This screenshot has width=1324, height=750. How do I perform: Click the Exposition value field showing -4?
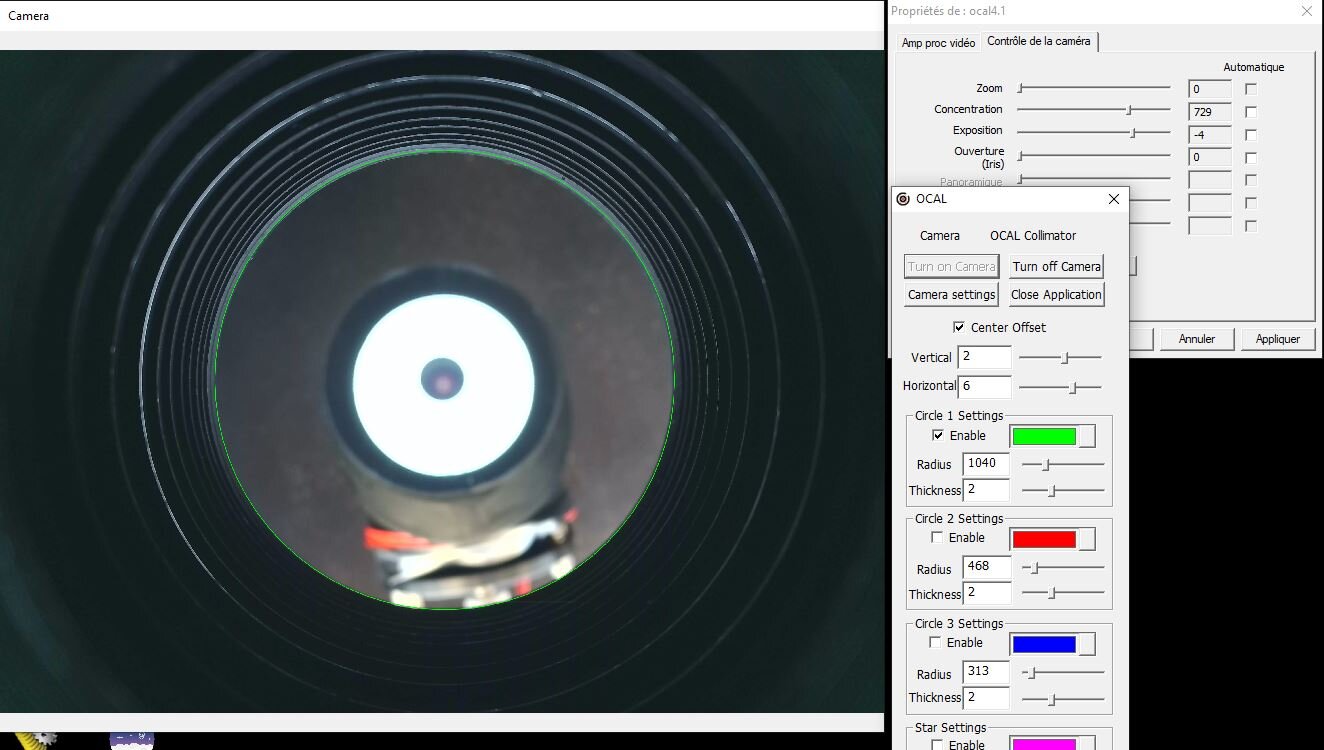click(1210, 134)
